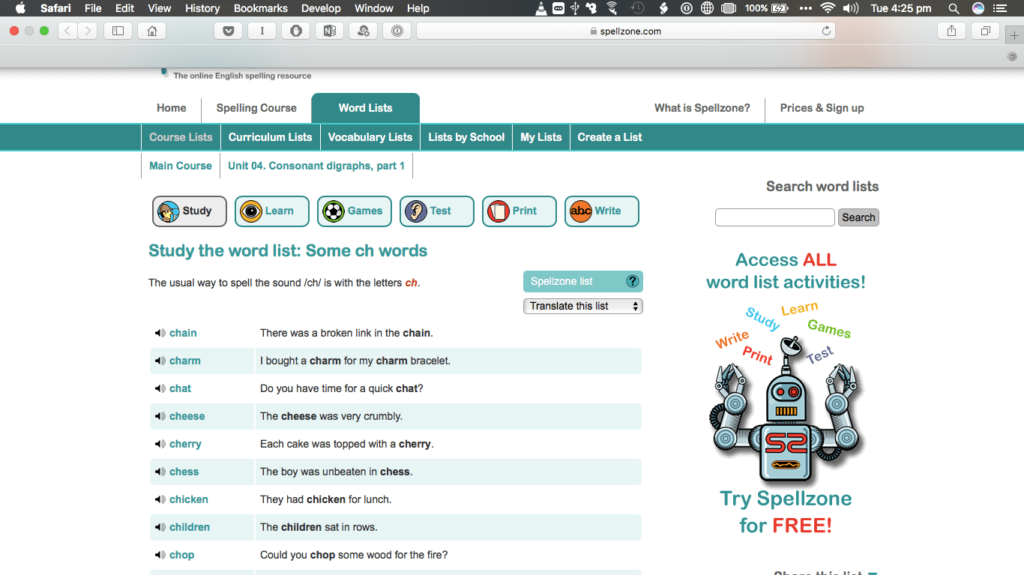Screen dimensions: 1024x575
Task: Add a new tab with plus icon
Action: tap(1014, 35)
